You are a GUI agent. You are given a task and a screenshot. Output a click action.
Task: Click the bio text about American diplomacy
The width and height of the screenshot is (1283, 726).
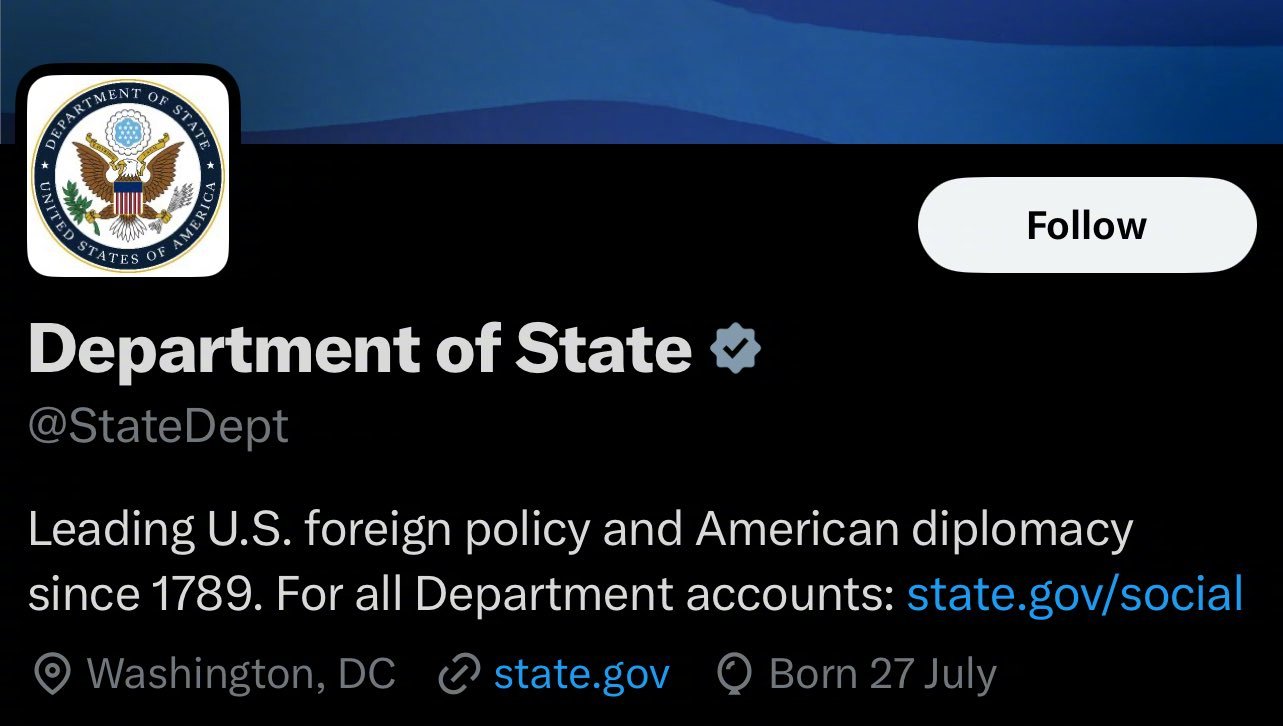(x=635, y=562)
